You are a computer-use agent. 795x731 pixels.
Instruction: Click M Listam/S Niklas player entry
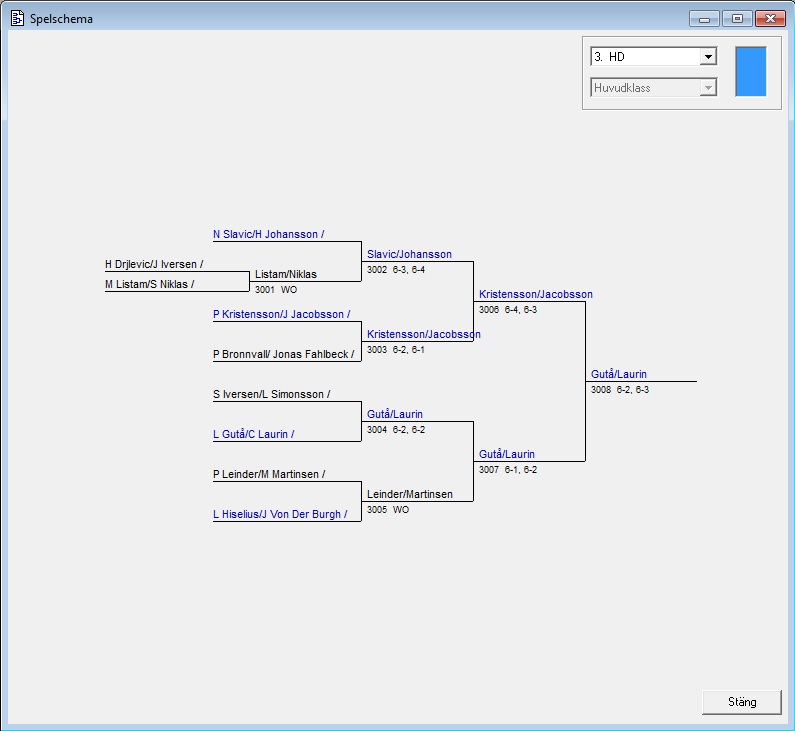(x=149, y=285)
